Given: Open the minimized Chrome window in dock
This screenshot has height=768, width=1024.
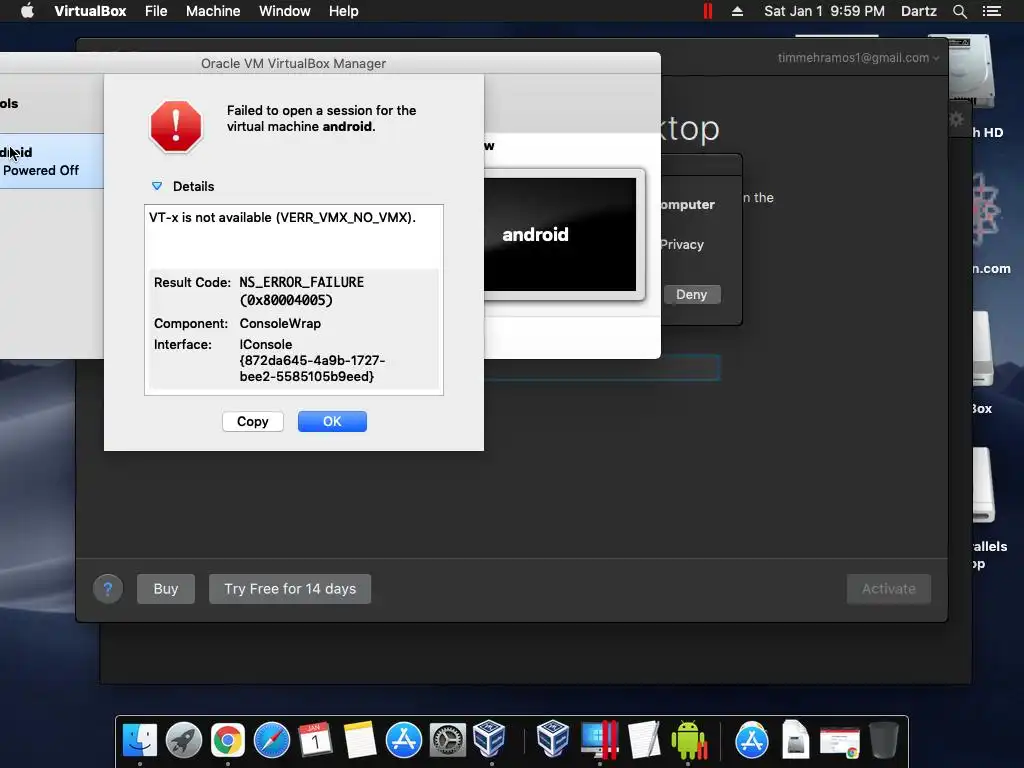Looking at the screenshot, I should [x=840, y=741].
